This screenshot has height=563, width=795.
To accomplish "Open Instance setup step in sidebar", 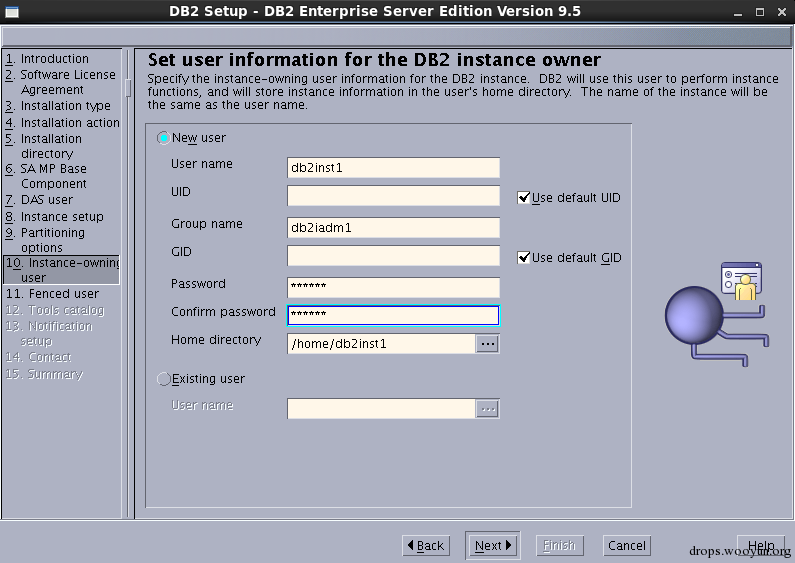I will click(54, 217).
